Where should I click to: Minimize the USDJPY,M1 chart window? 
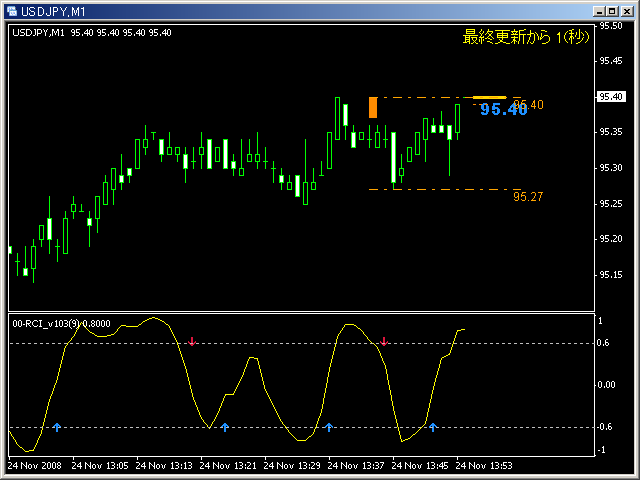coord(599,11)
